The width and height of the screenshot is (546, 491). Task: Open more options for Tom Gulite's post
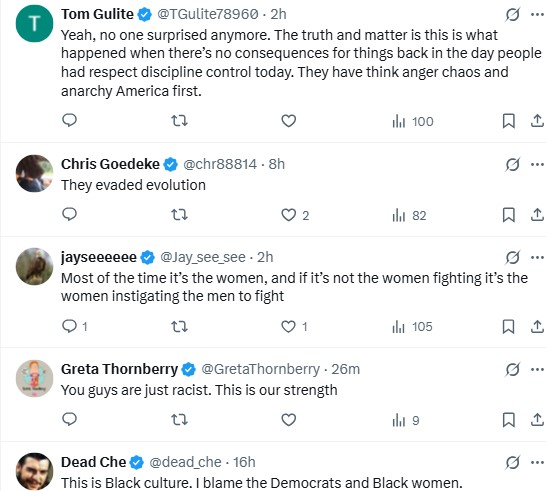[537, 14]
